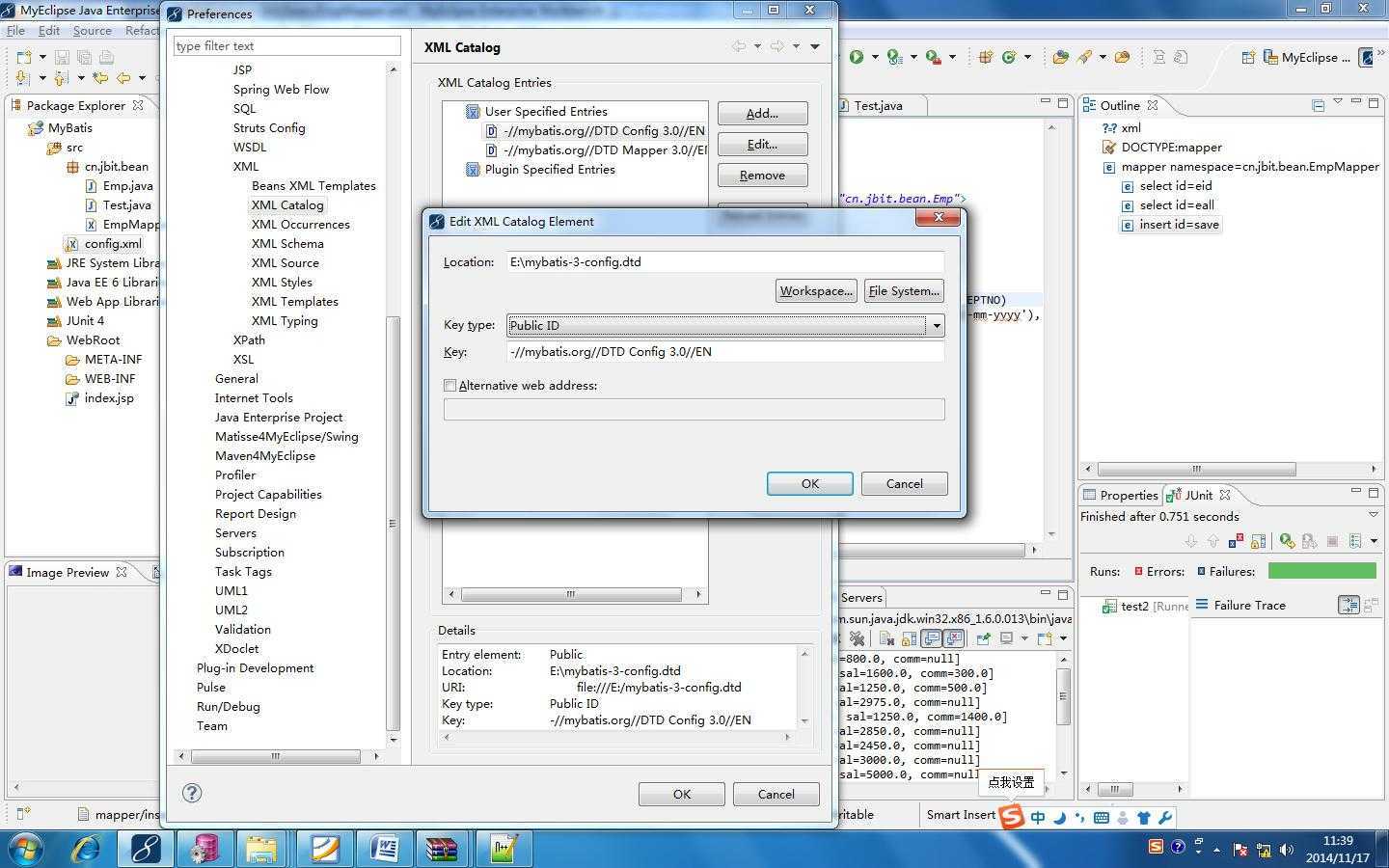
Task: Open the JUnit view menu triangle
Action: pos(1374,514)
